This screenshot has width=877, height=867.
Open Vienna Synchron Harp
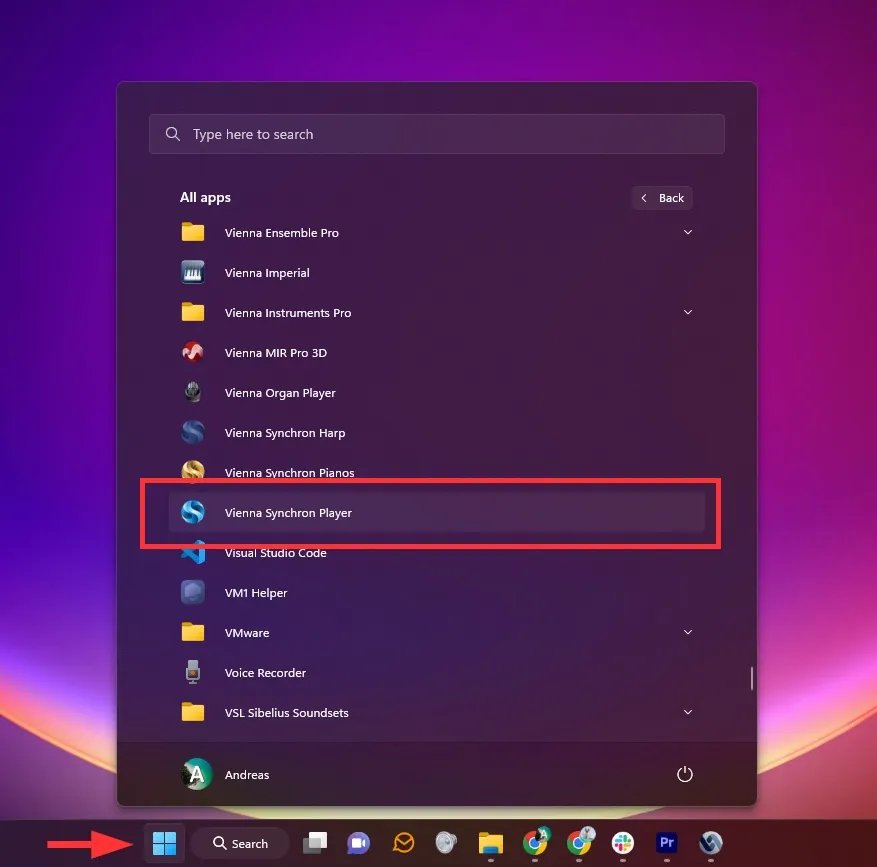tap(284, 433)
